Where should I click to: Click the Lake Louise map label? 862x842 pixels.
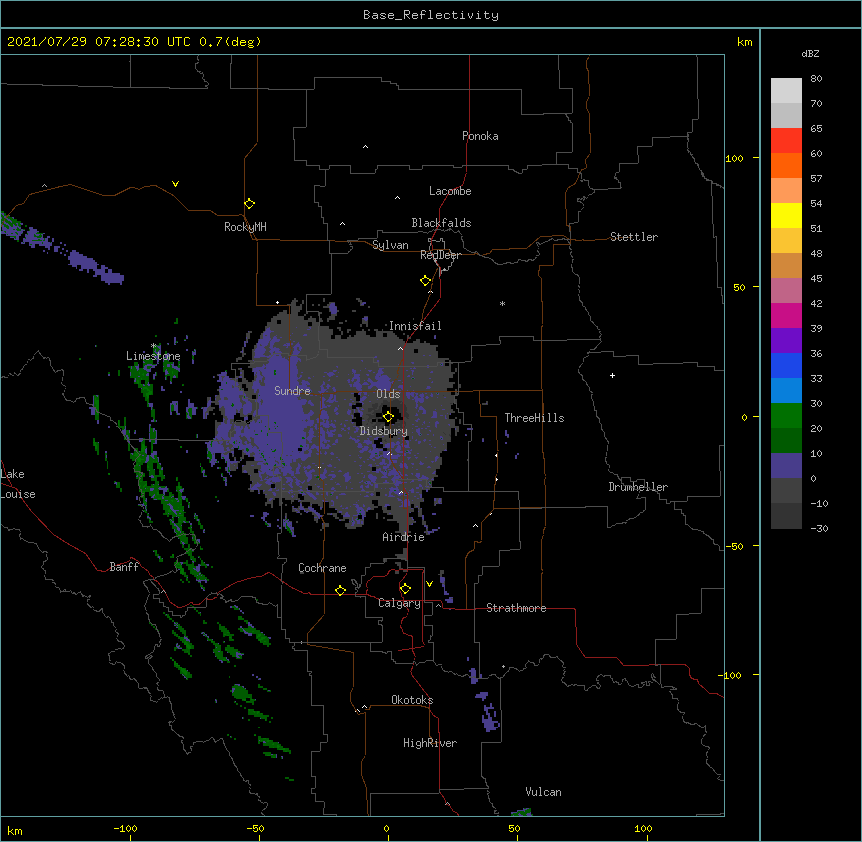click(x=18, y=484)
